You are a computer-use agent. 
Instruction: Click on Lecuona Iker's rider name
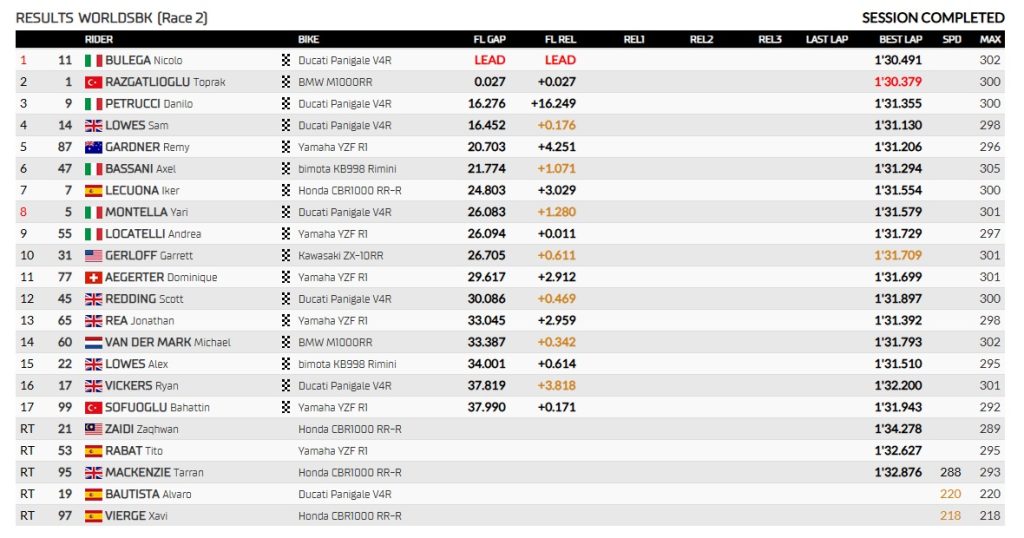(145, 190)
